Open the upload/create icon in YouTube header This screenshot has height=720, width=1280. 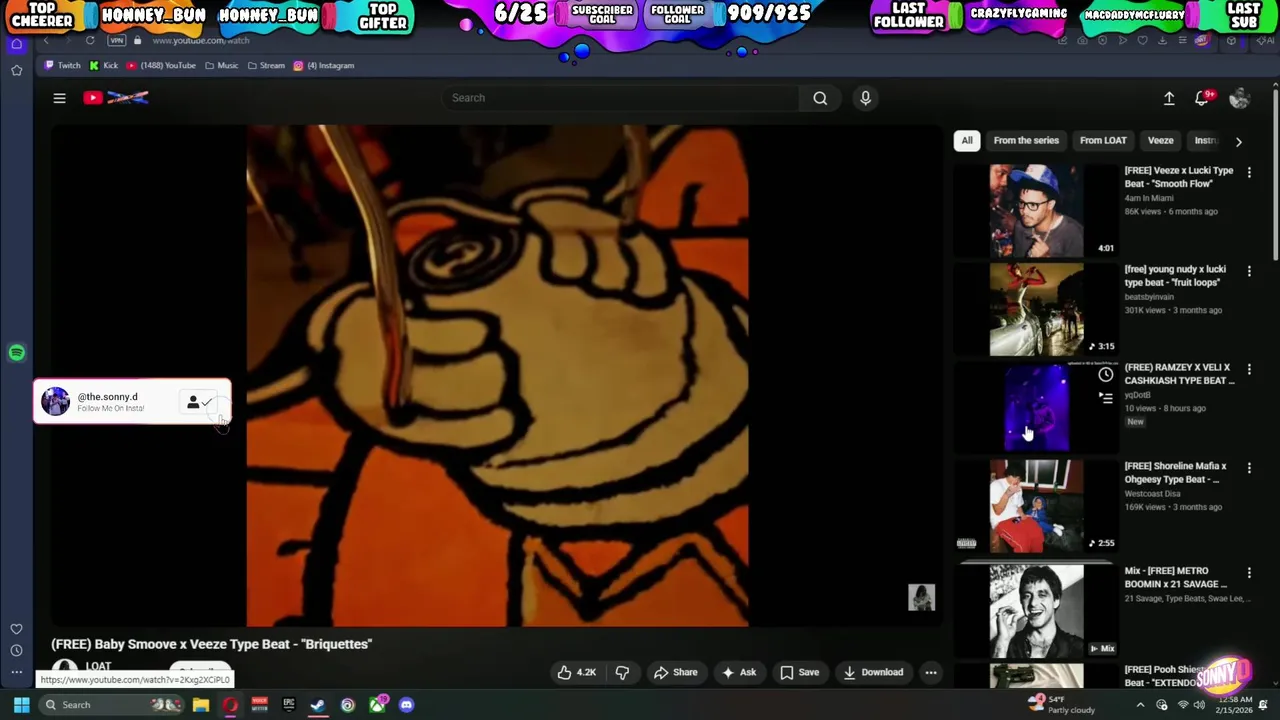1169,98
